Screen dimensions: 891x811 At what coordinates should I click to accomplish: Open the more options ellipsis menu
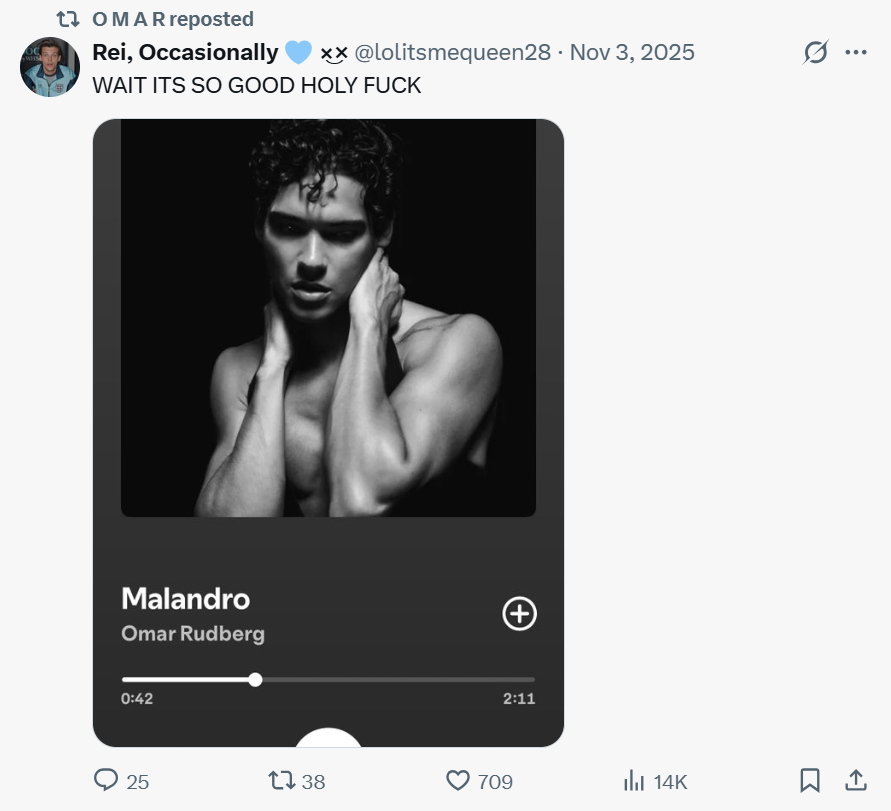(856, 53)
